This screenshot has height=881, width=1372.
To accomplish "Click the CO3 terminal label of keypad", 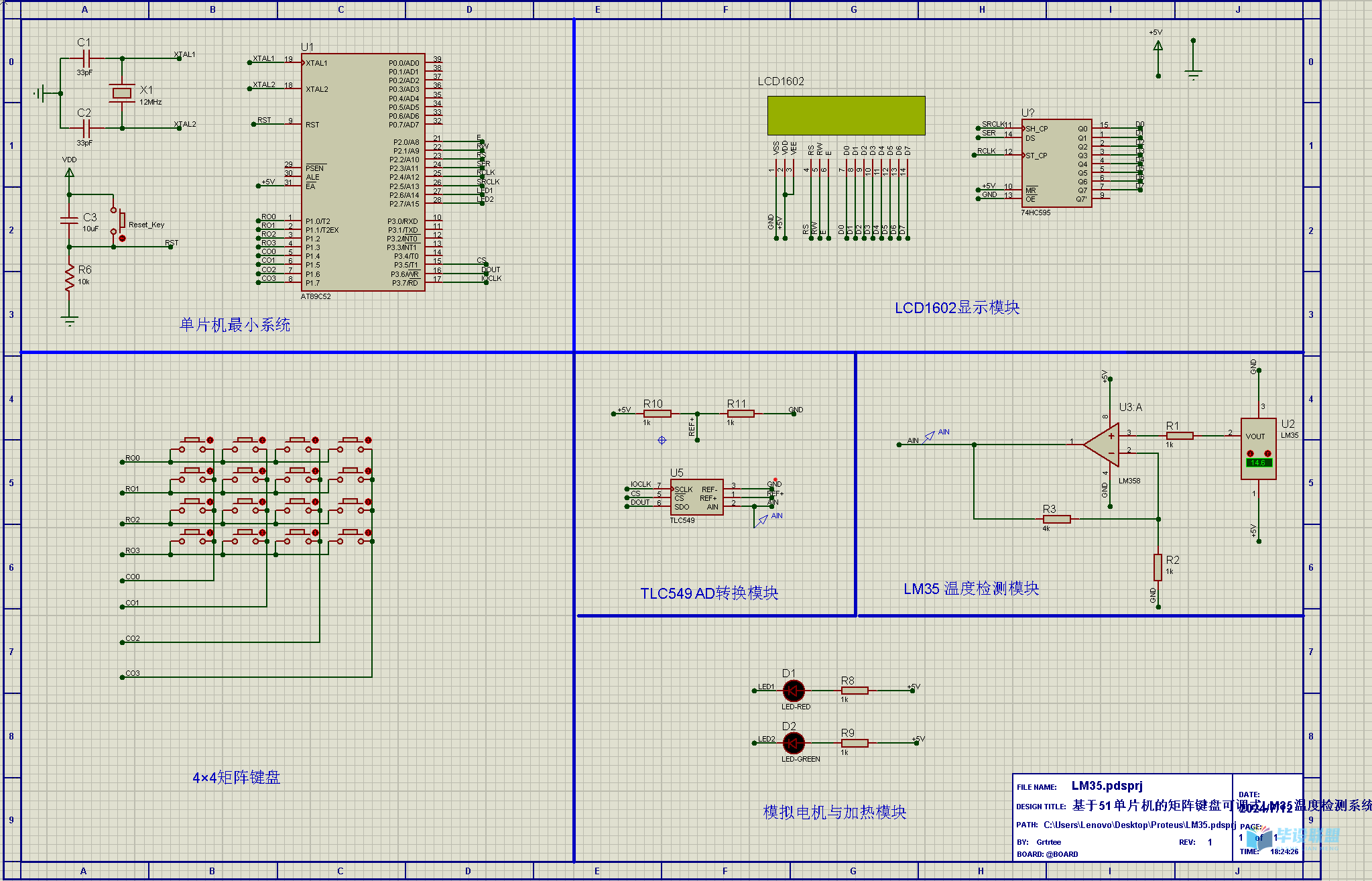I will (x=133, y=673).
